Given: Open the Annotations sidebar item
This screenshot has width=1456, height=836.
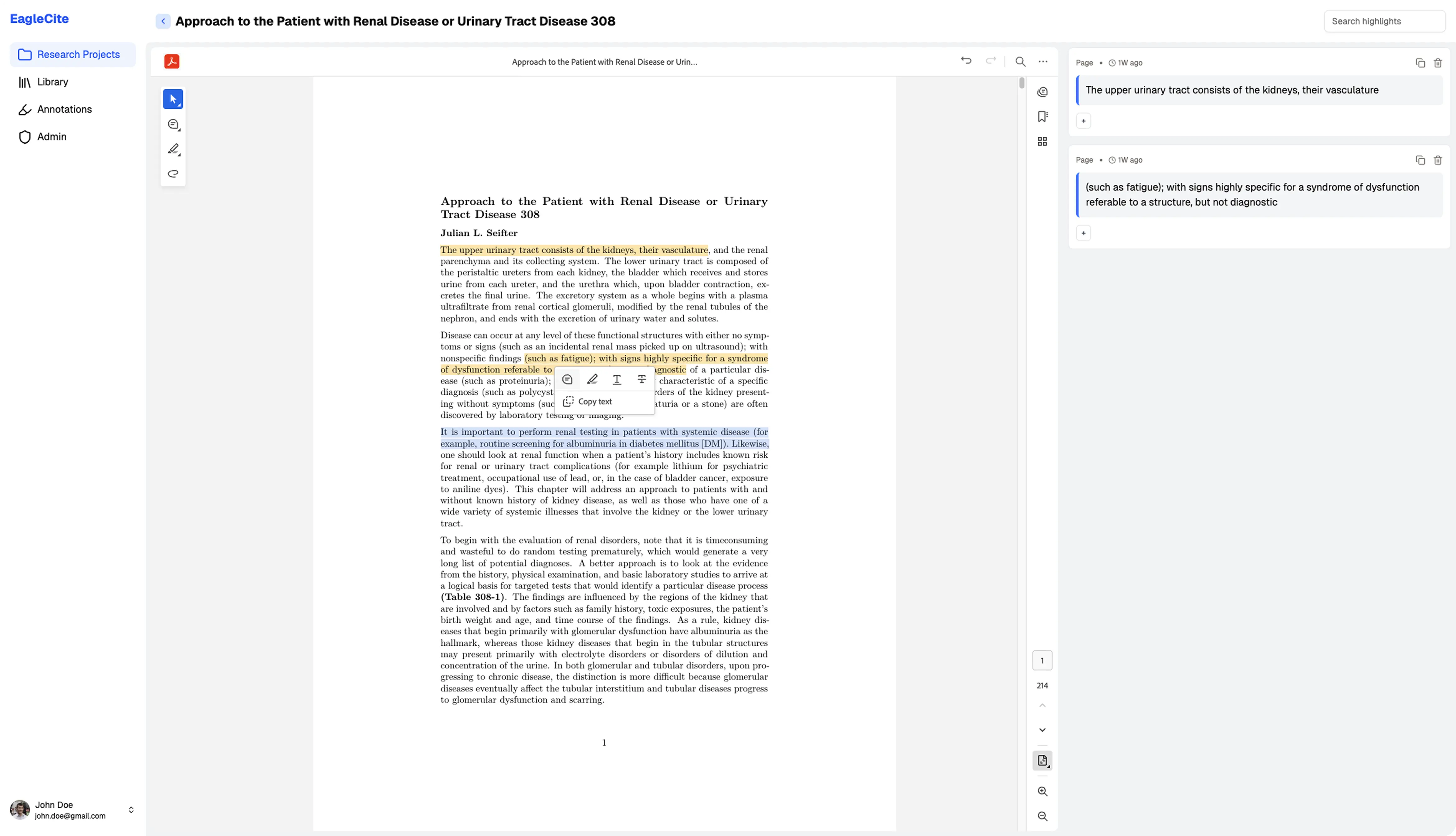Looking at the screenshot, I should 64,109.
